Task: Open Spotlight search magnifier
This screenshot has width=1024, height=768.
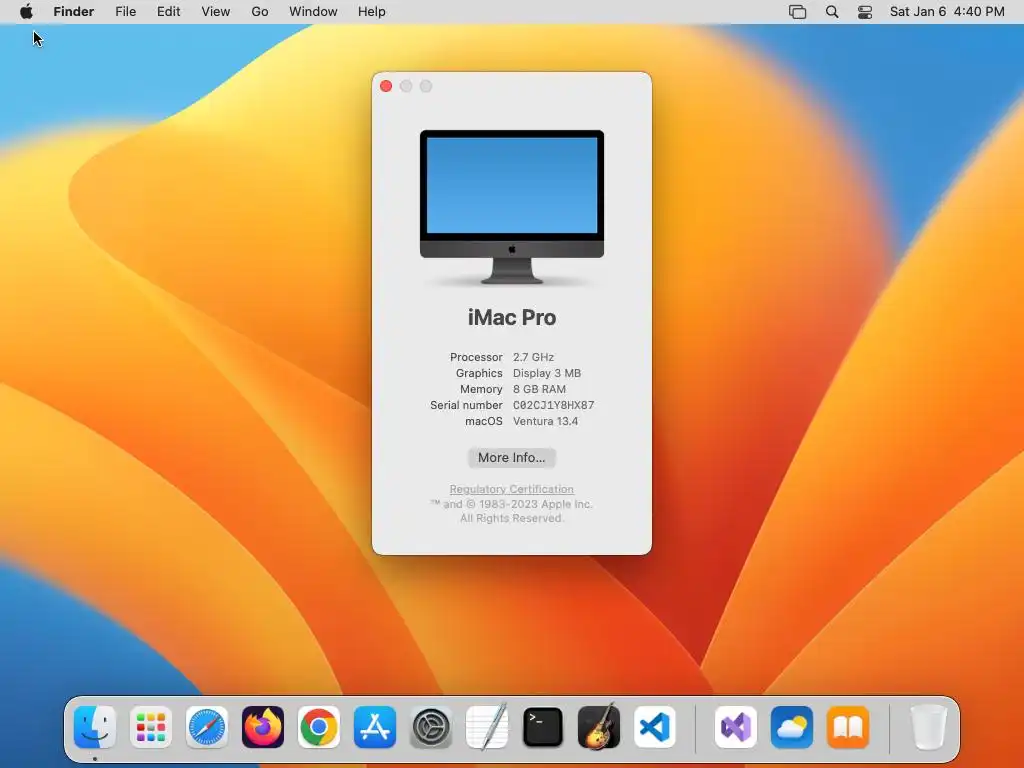Action: (832, 12)
